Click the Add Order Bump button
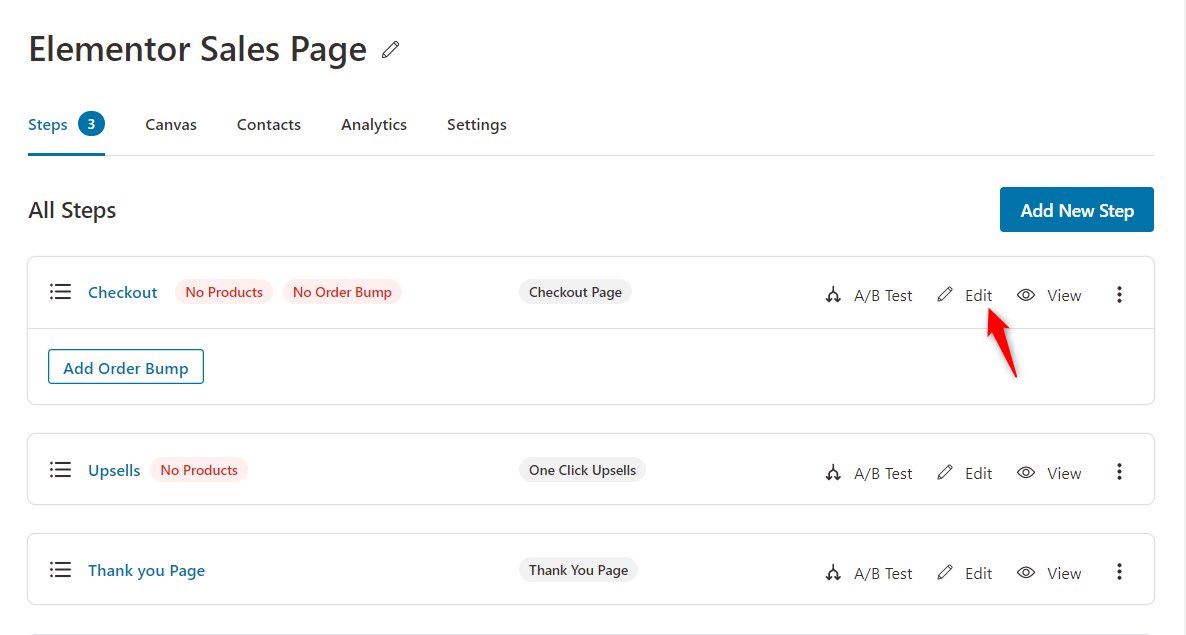Image resolution: width=1186 pixels, height=635 pixels. click(x=125, y=367)
